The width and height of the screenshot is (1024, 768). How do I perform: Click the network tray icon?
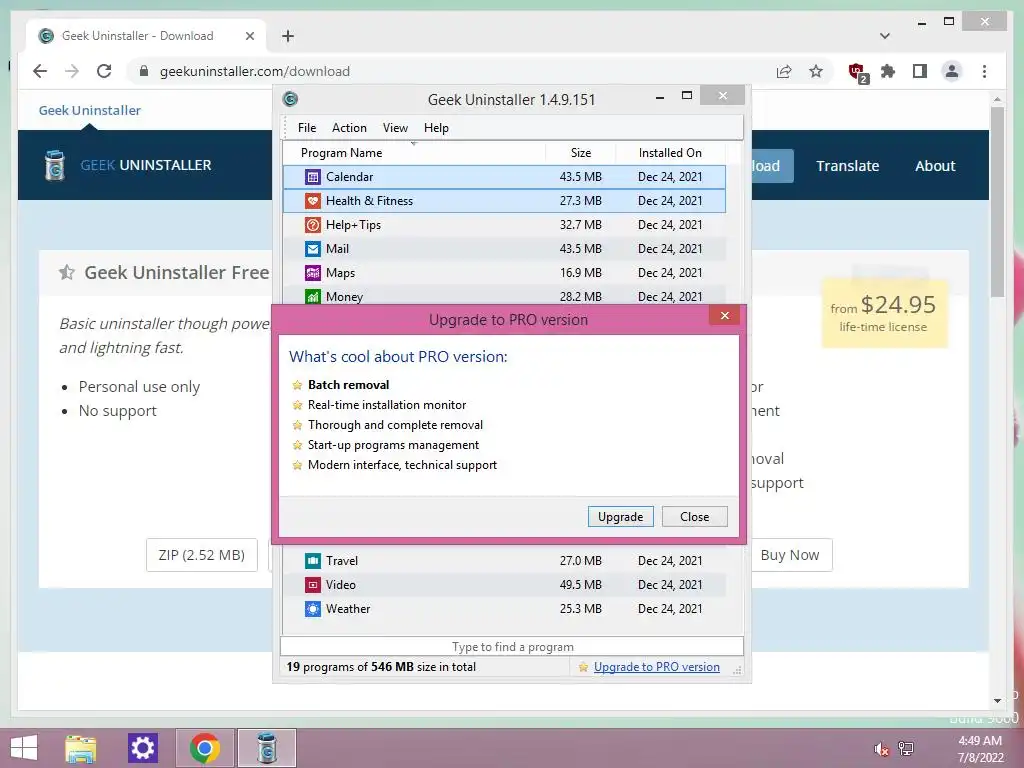[x=906, y=748]
